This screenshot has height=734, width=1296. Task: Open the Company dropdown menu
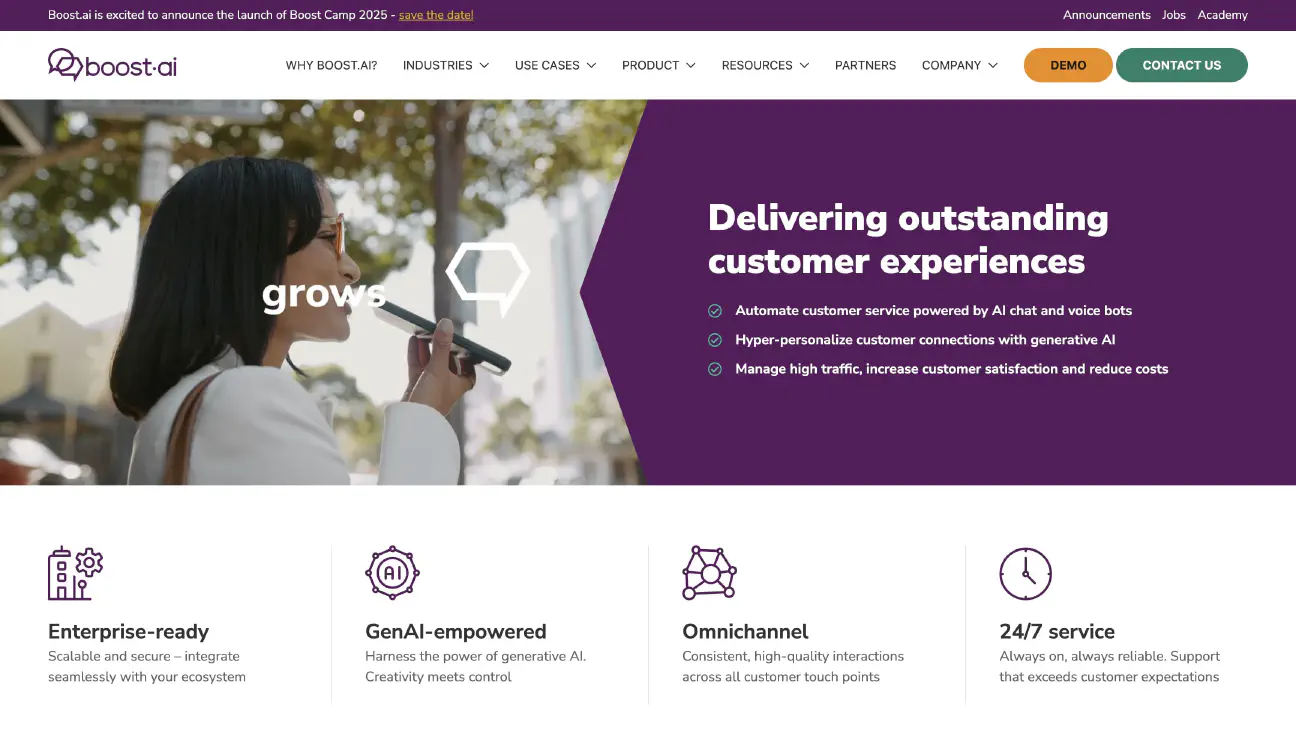tap(960, 65)
